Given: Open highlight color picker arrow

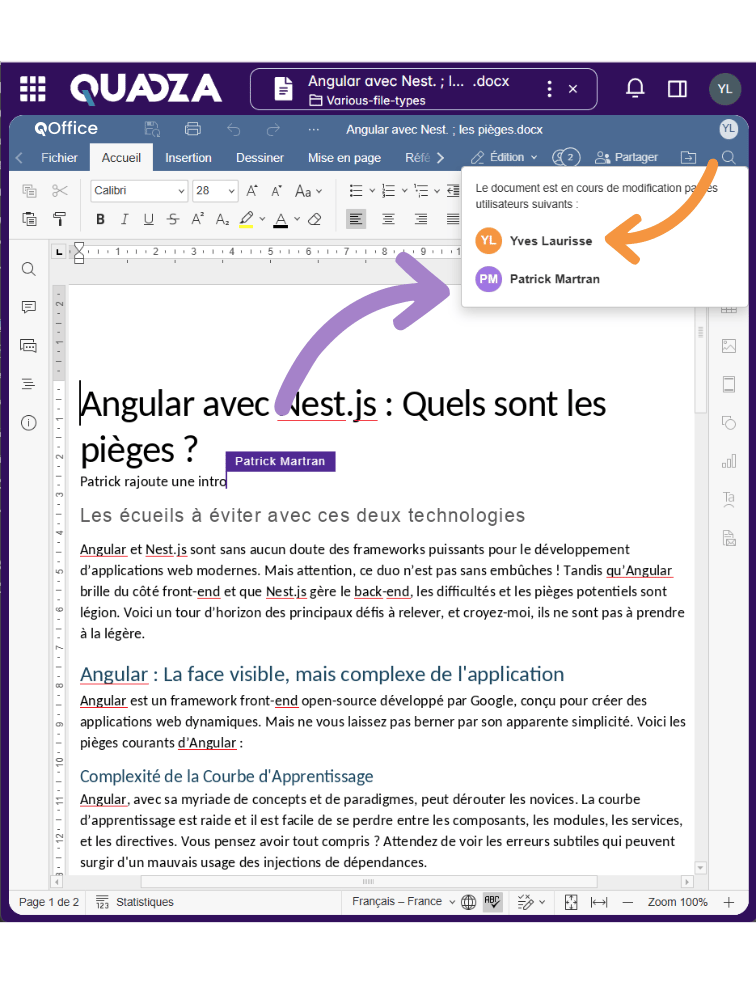Looking at the screenshot, I should [x=262, y=219].
